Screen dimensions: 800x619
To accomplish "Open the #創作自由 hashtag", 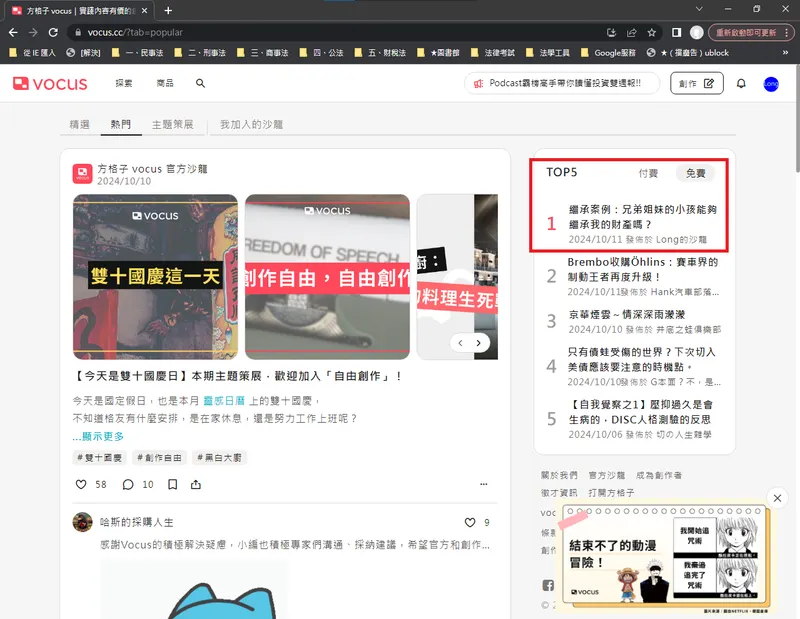I will (160, 457).
